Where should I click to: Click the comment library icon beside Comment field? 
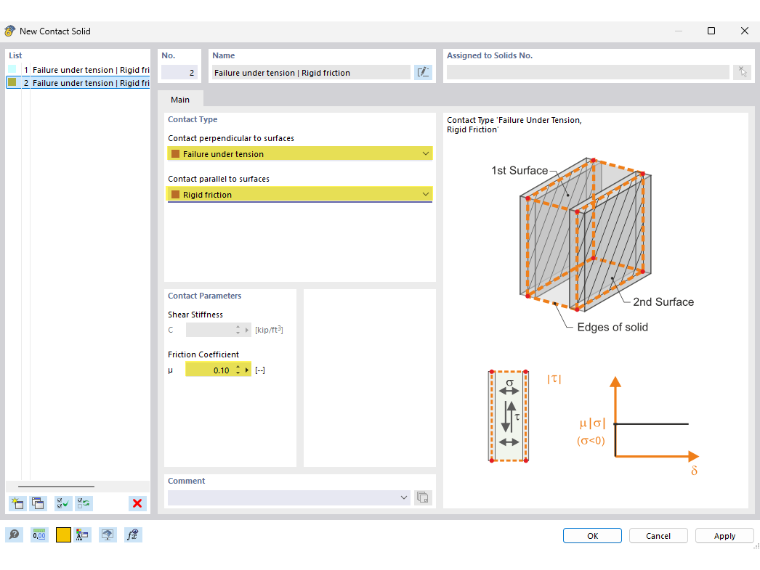coord(423,497)
